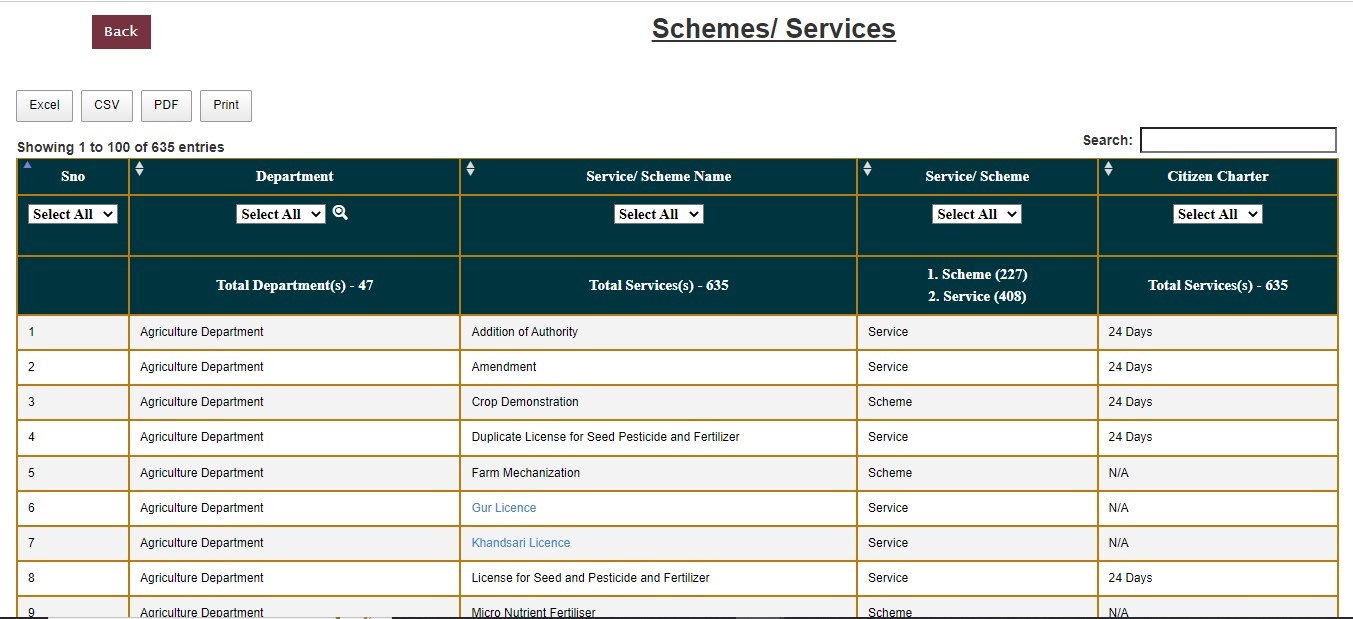Click serial number 4 cell
Screen dimensions: 1353x619
[73, 437]
